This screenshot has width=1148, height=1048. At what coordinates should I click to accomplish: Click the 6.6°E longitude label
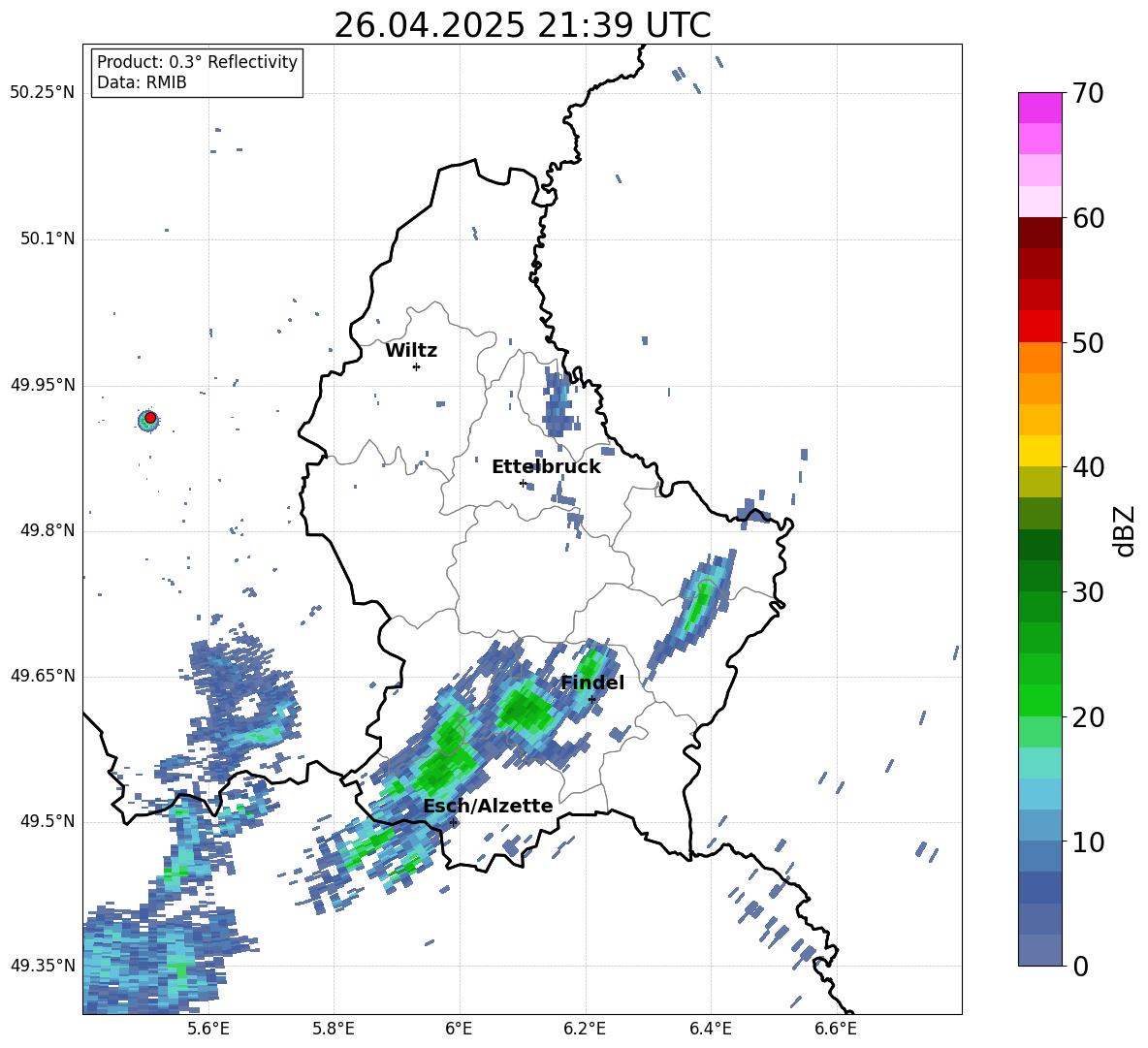click(836, 1029)
